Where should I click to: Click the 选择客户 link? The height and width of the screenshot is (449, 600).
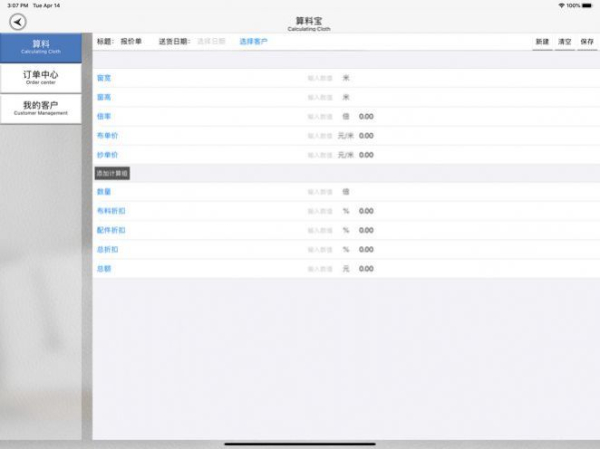[253, 41]
